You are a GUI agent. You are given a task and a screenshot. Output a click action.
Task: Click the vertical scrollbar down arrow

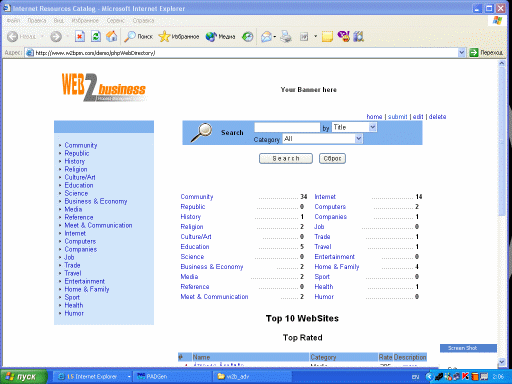coord(502,362)
